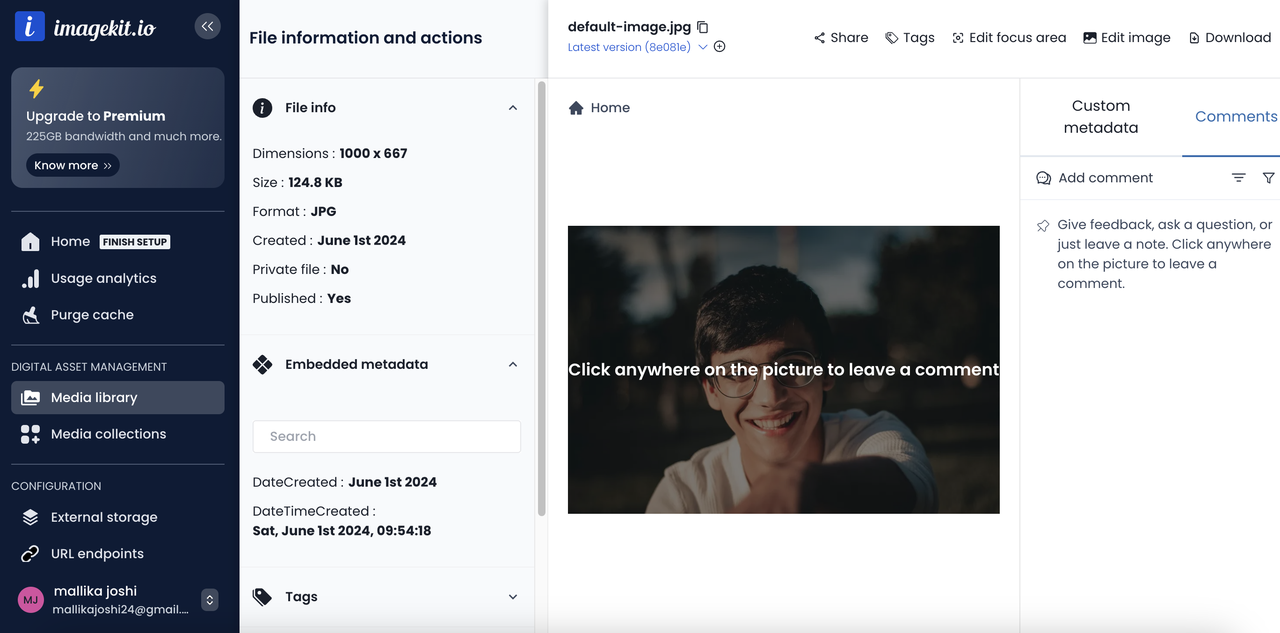
Task: Click Edit focus area
Action: (1009, 38)
